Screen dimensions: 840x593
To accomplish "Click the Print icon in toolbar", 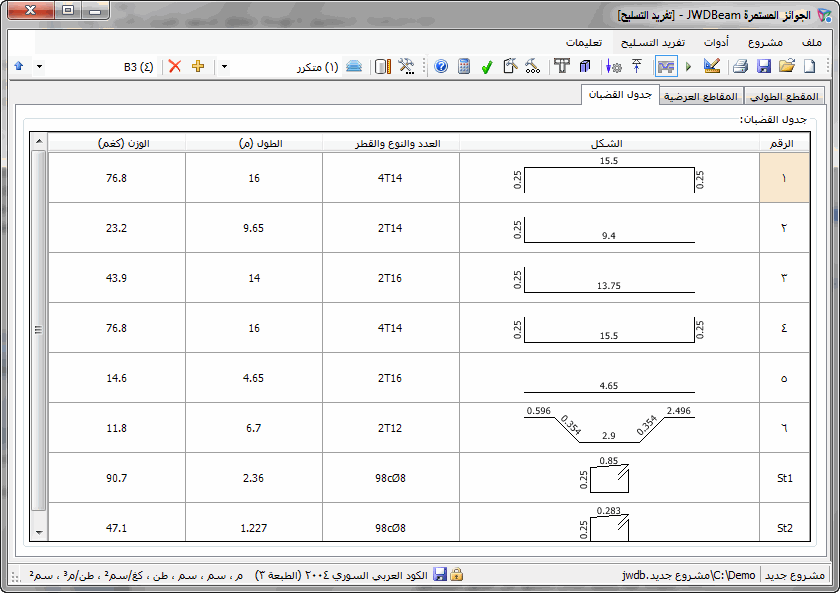I will (740, 66).
